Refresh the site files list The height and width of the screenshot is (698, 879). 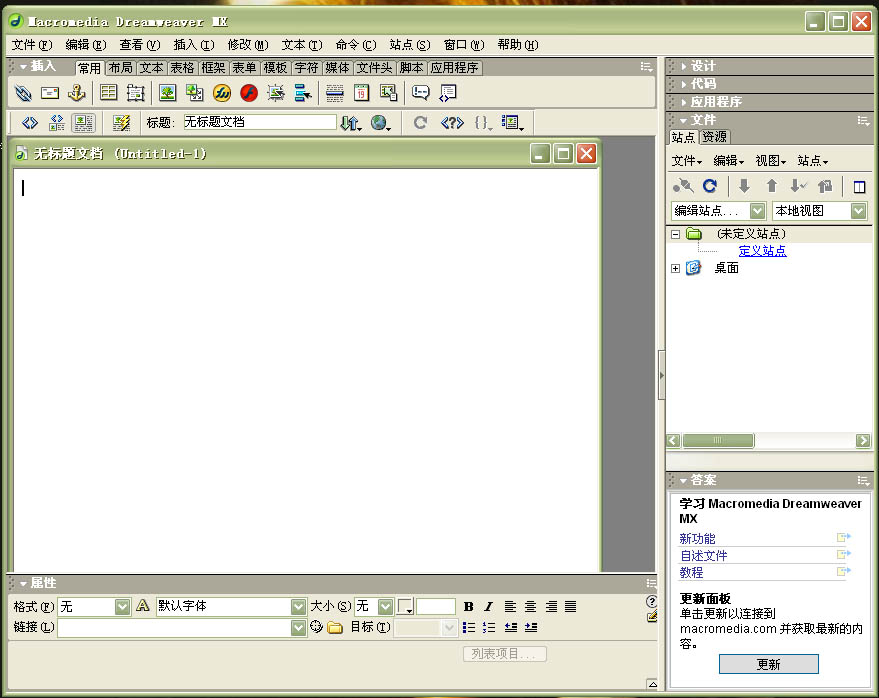tap(710, 186)
